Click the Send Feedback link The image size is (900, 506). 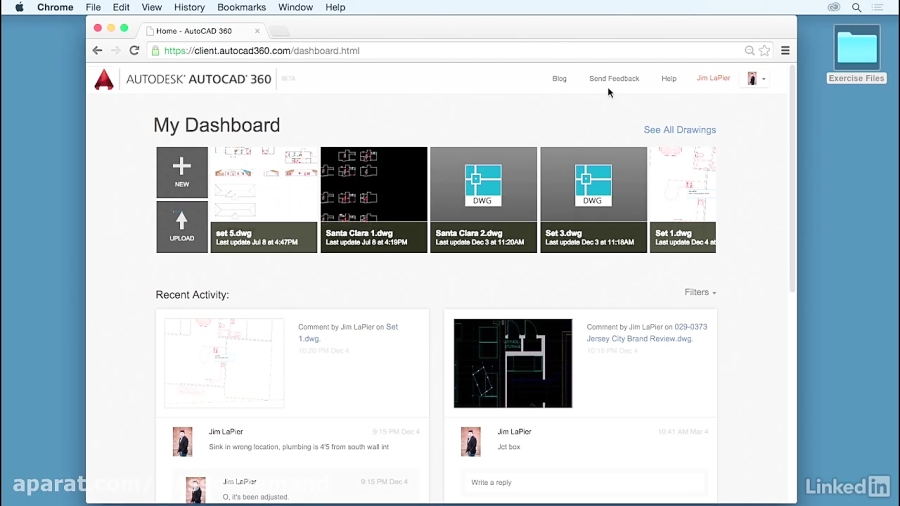tap(614, 79)
